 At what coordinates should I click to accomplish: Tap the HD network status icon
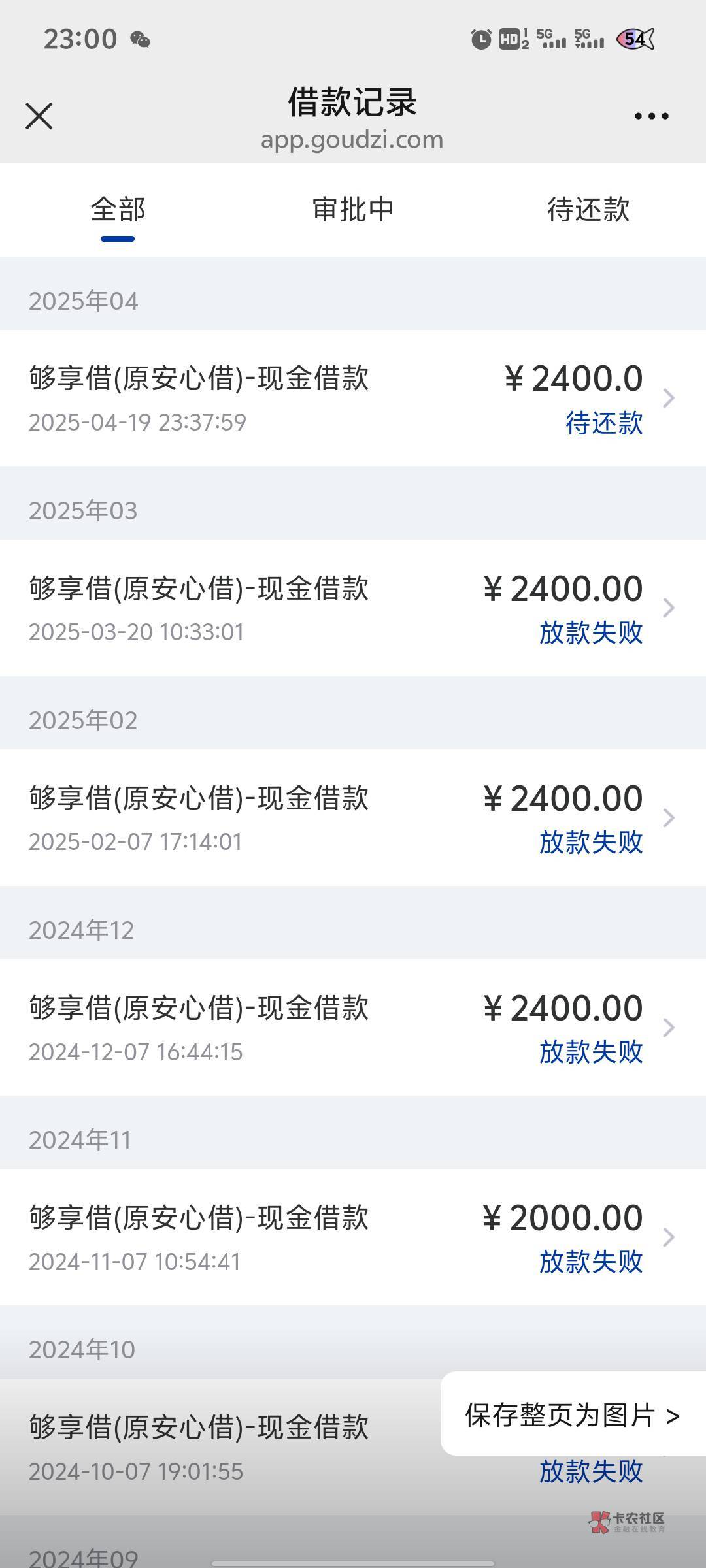[513, 39]
